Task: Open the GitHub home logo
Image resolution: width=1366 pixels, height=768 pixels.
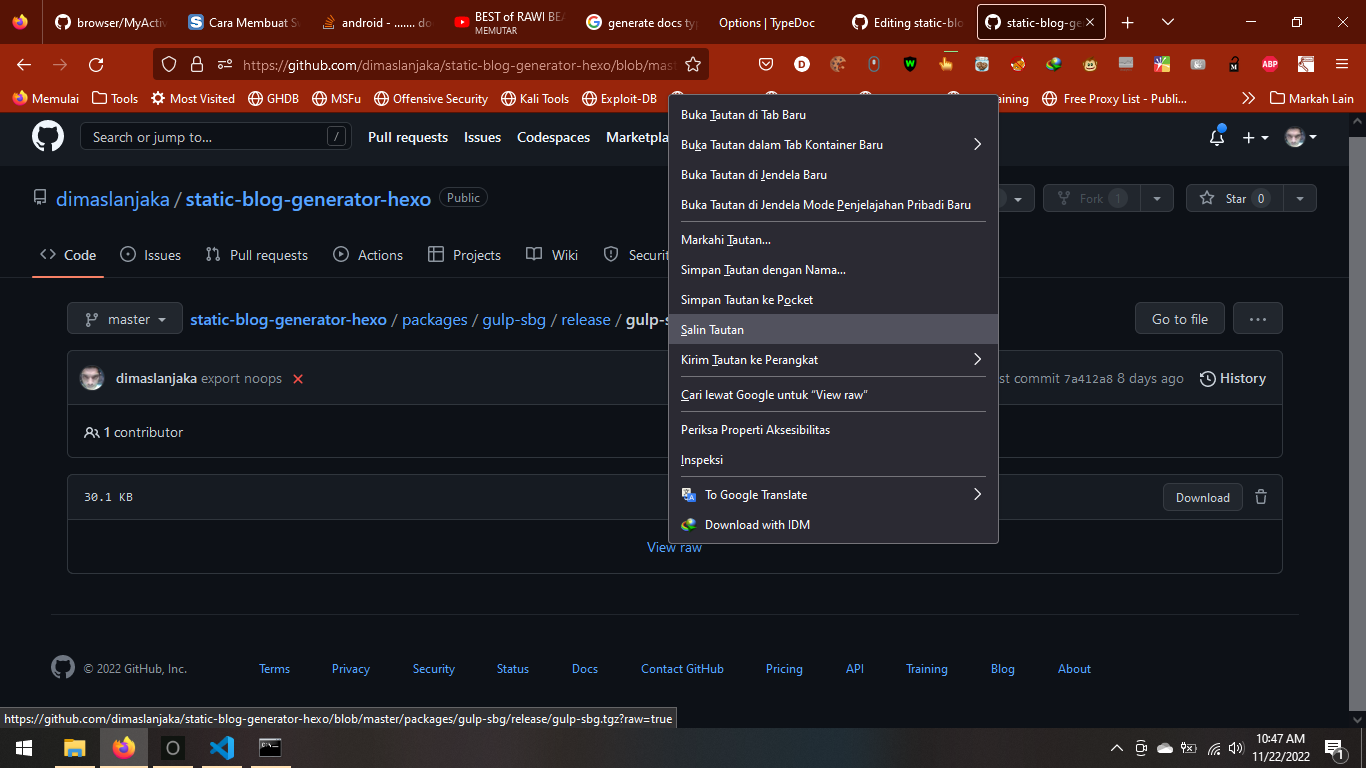Action: point(47,137)
